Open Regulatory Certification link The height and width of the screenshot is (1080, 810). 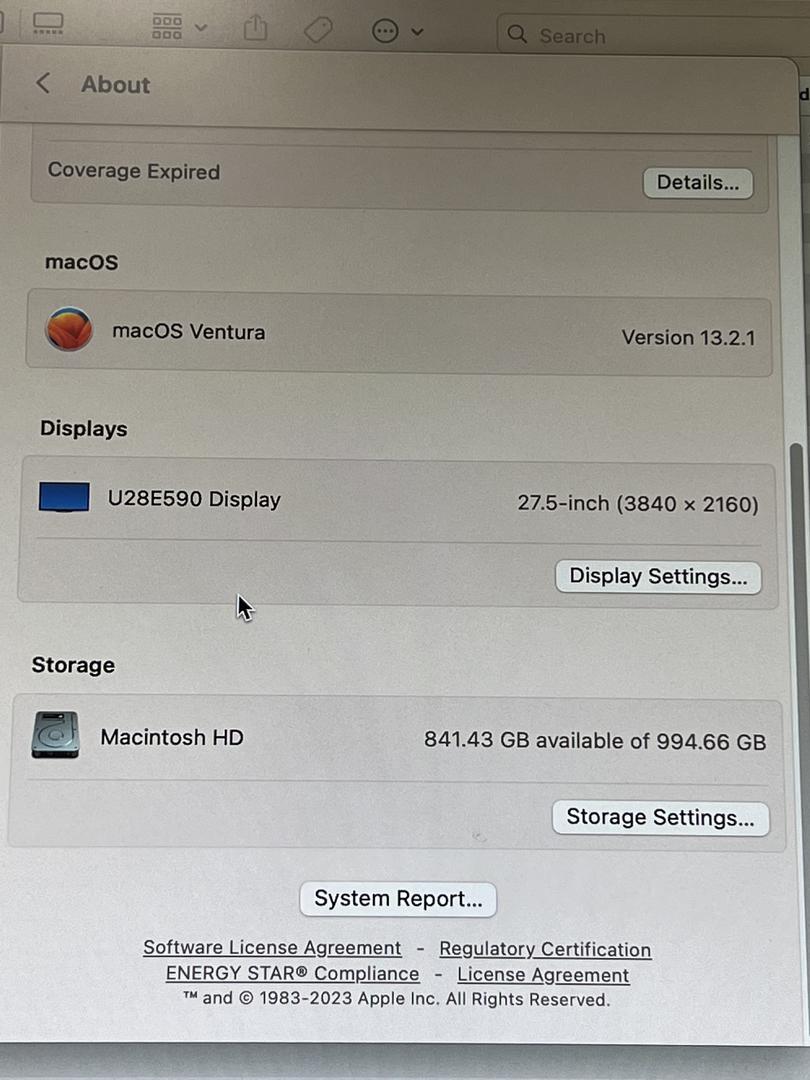[545, 949]
